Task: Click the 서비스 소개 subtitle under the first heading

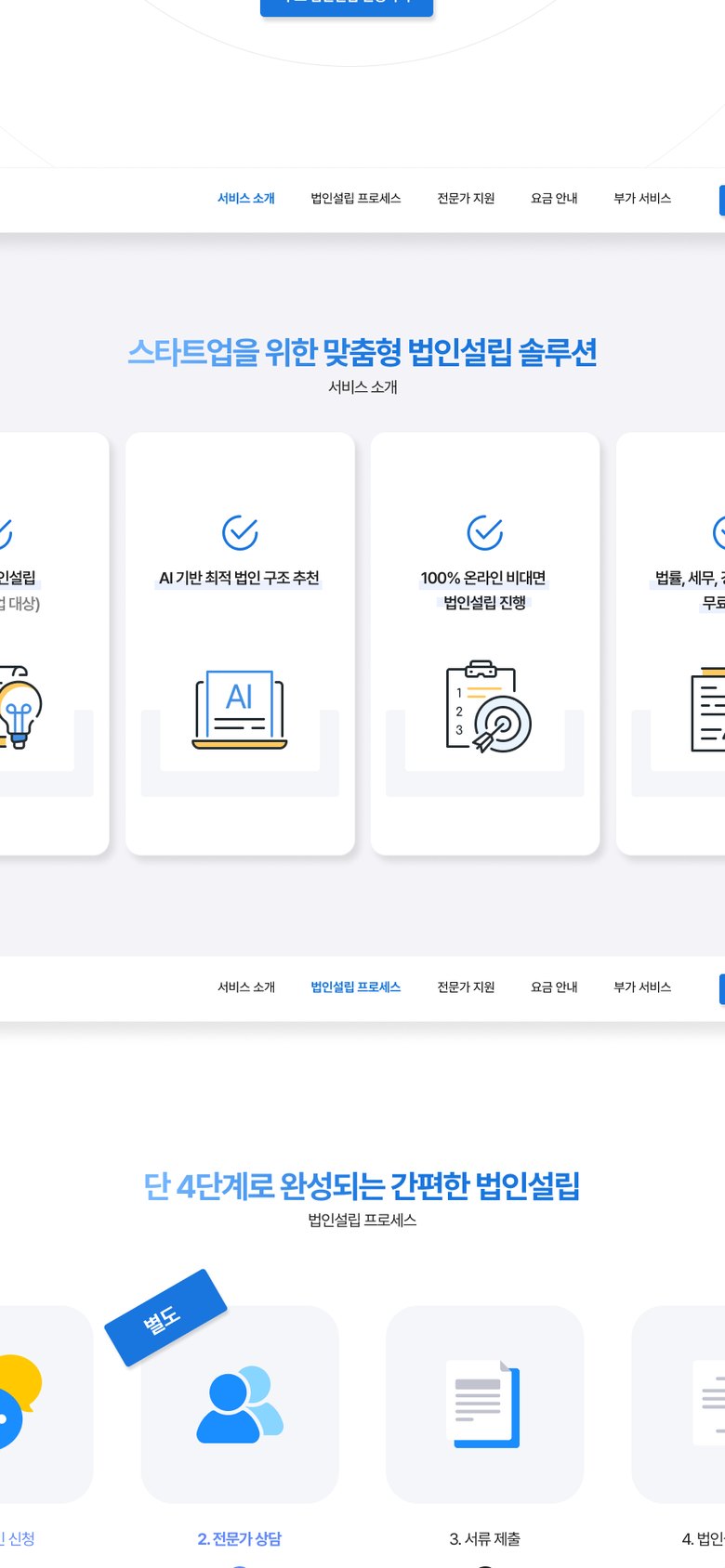Action: (x=362, y=387)
